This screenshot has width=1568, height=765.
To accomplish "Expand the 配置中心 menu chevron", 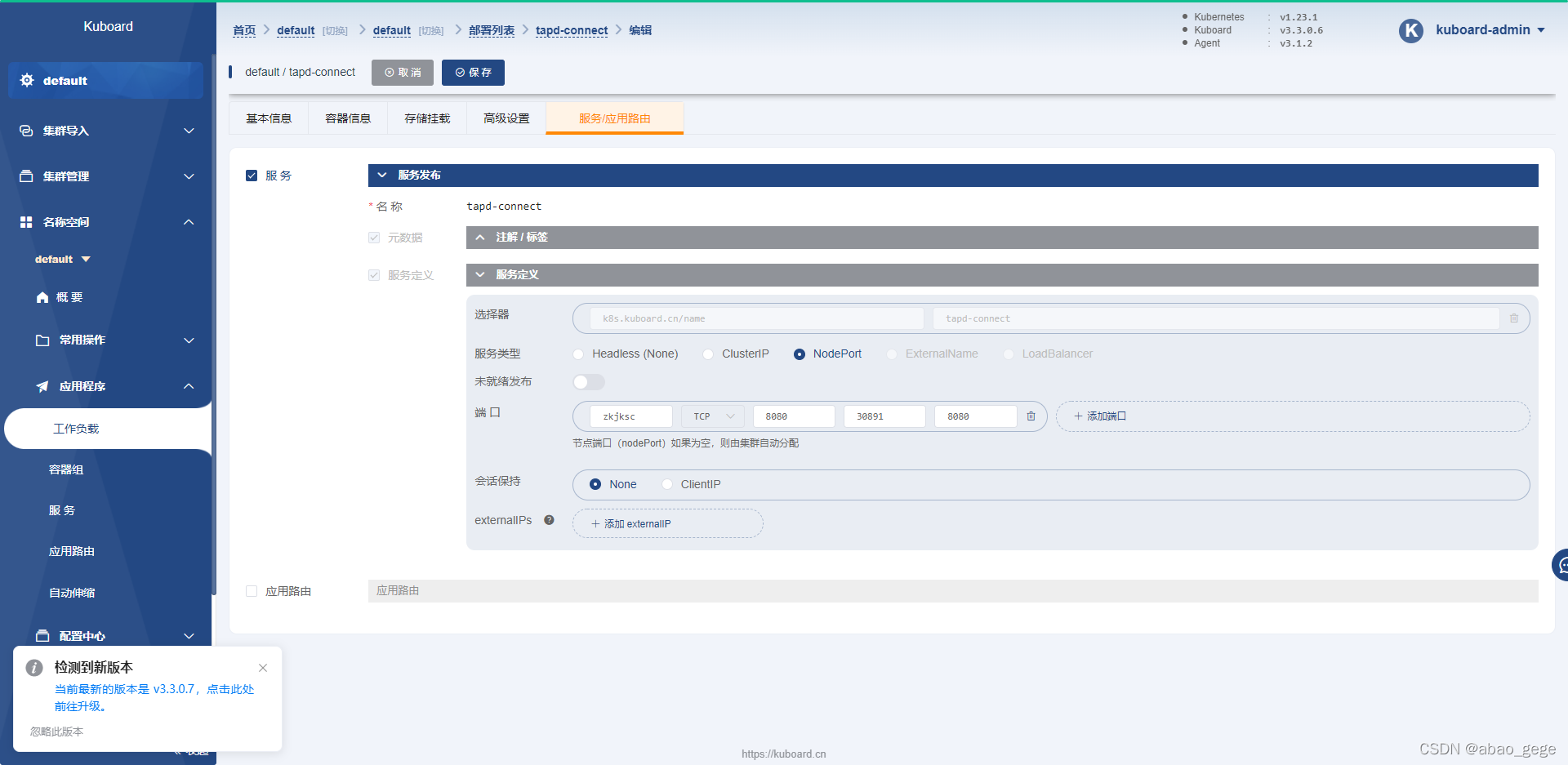I will pos(189,636).
